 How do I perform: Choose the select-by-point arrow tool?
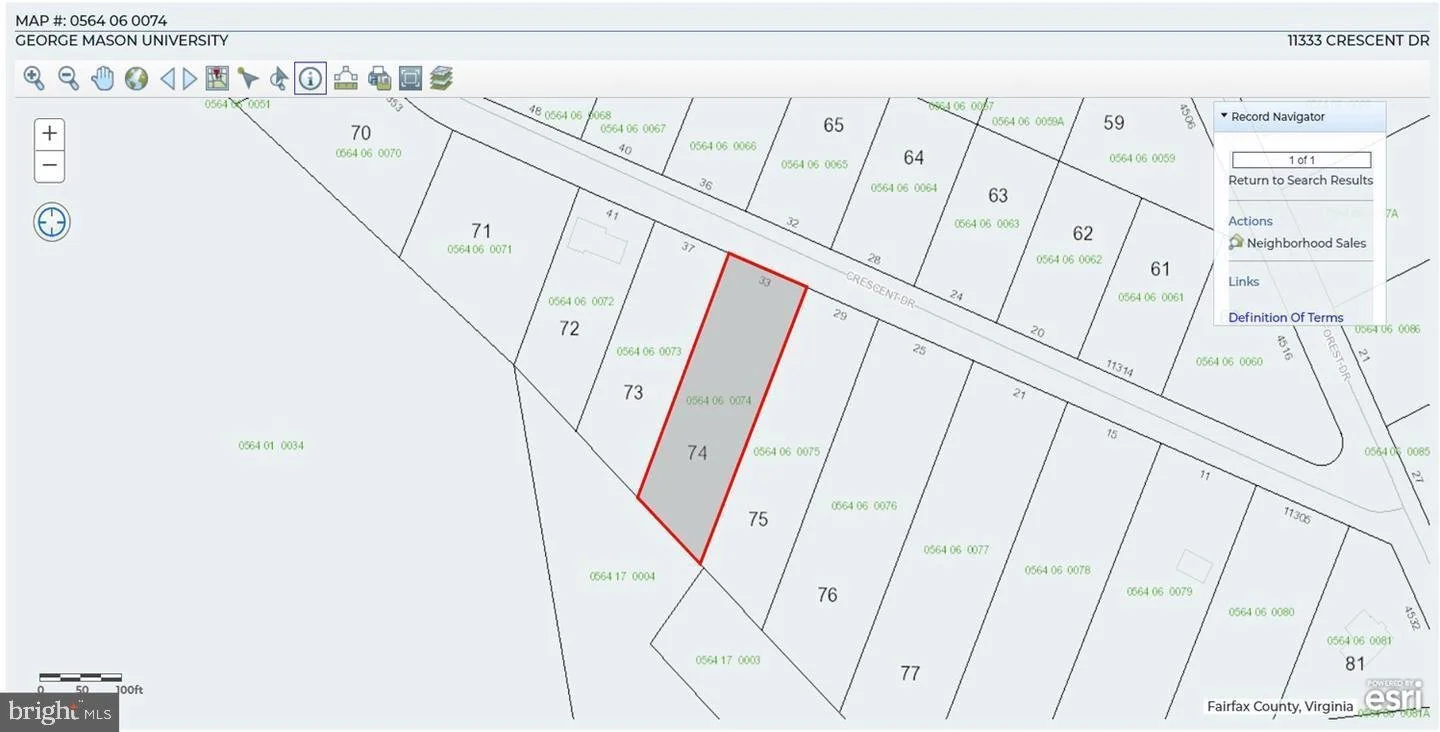pos(248,78)
